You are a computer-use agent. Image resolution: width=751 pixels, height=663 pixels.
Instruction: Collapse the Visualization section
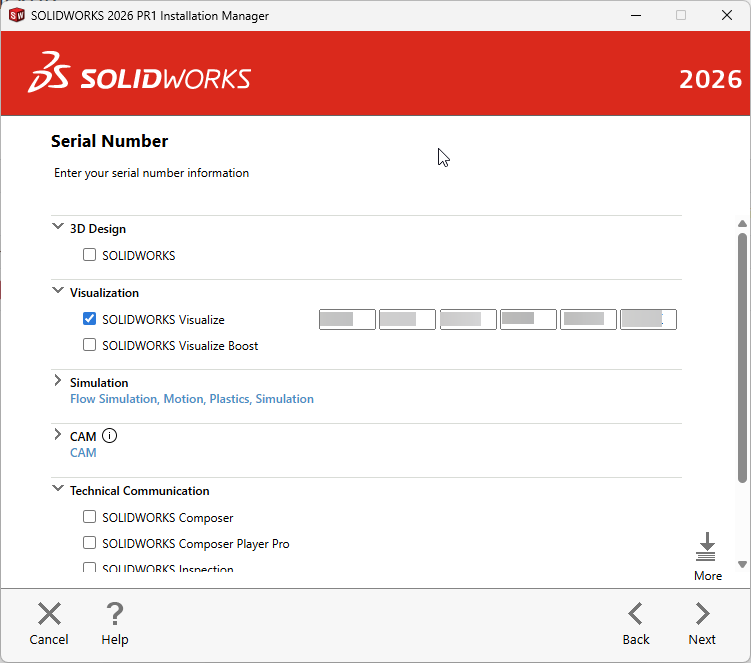point(57,290)
